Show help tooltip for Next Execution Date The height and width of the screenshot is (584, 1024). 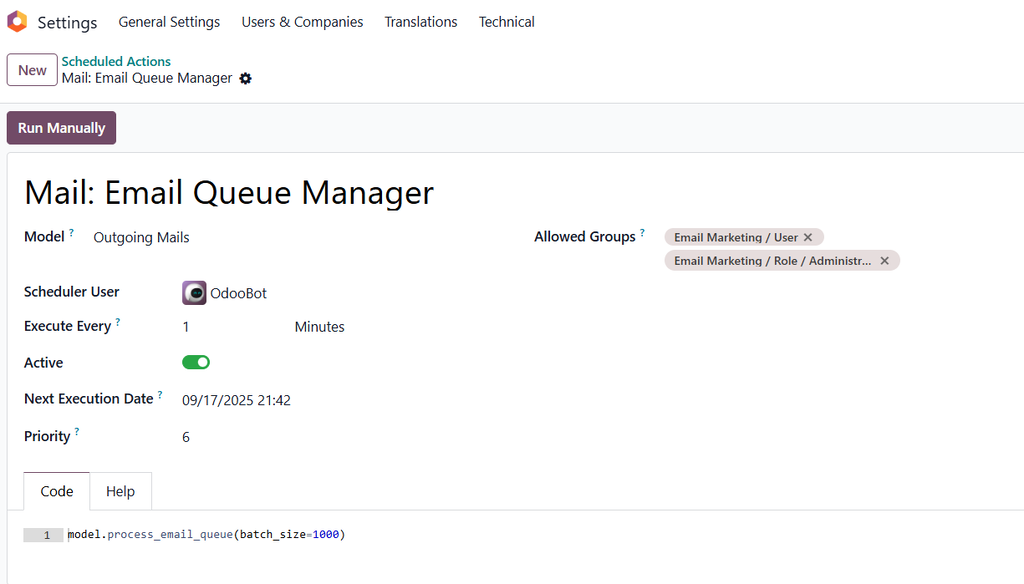click(160, 395)
